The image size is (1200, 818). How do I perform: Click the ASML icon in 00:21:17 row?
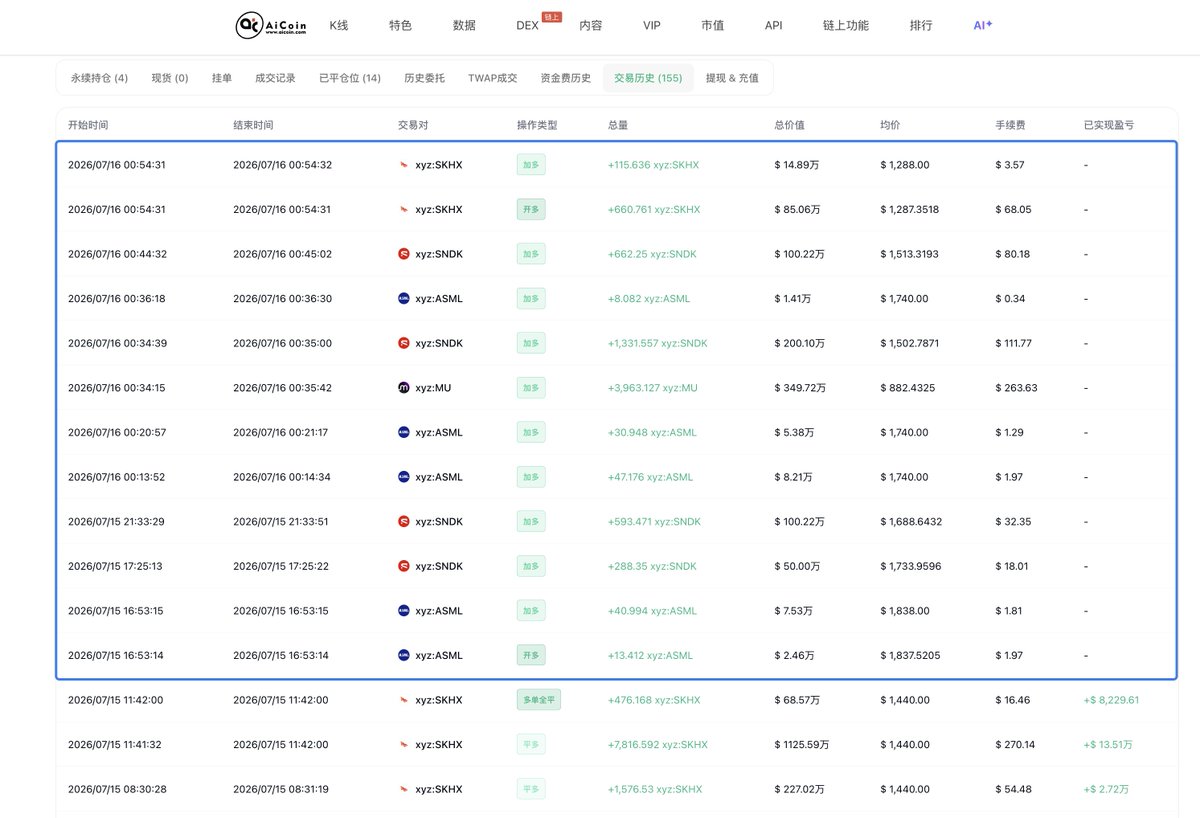click(x=404, y=432)
